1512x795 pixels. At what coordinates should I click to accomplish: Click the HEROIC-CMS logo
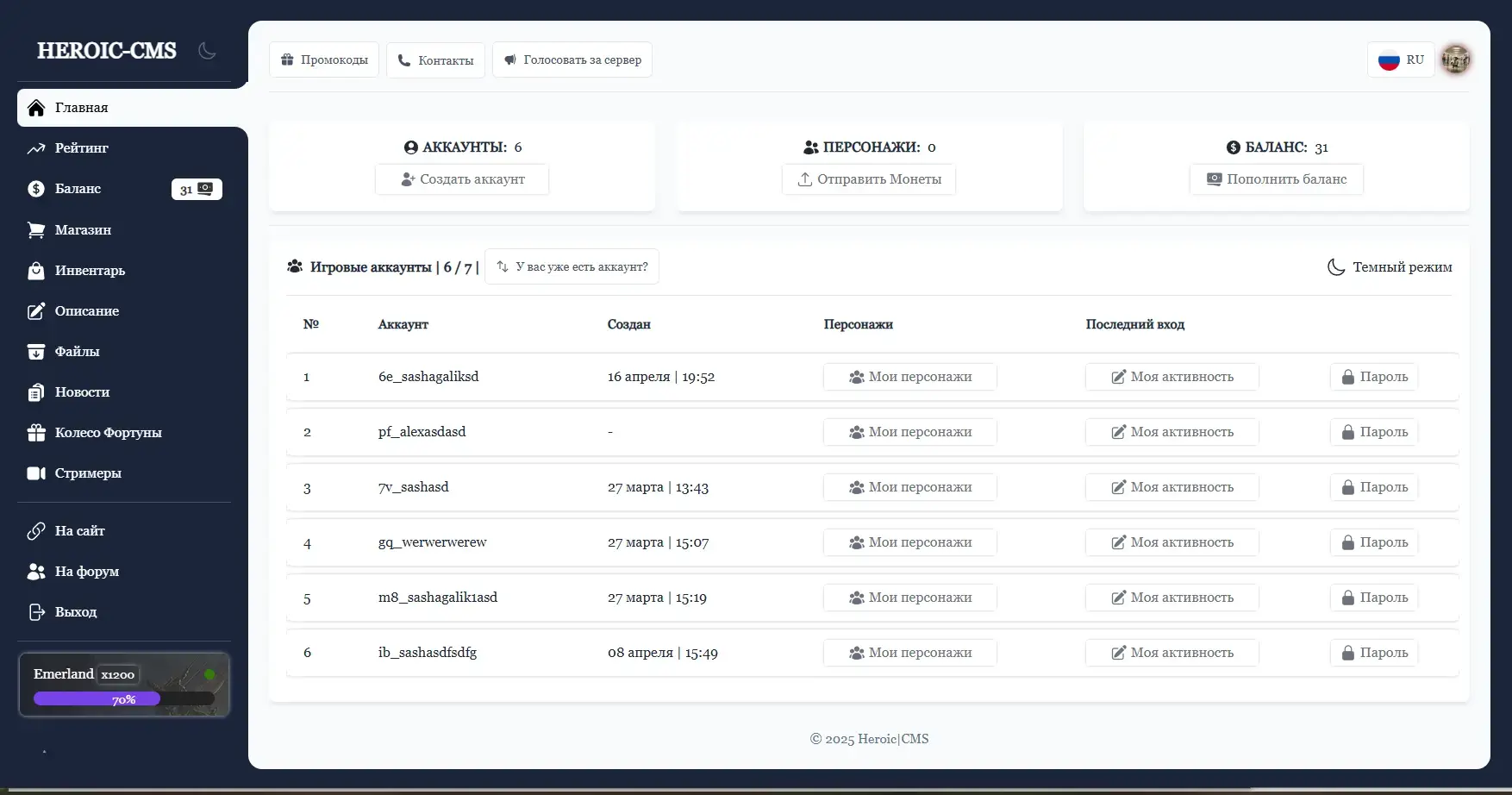pos(107,51)
